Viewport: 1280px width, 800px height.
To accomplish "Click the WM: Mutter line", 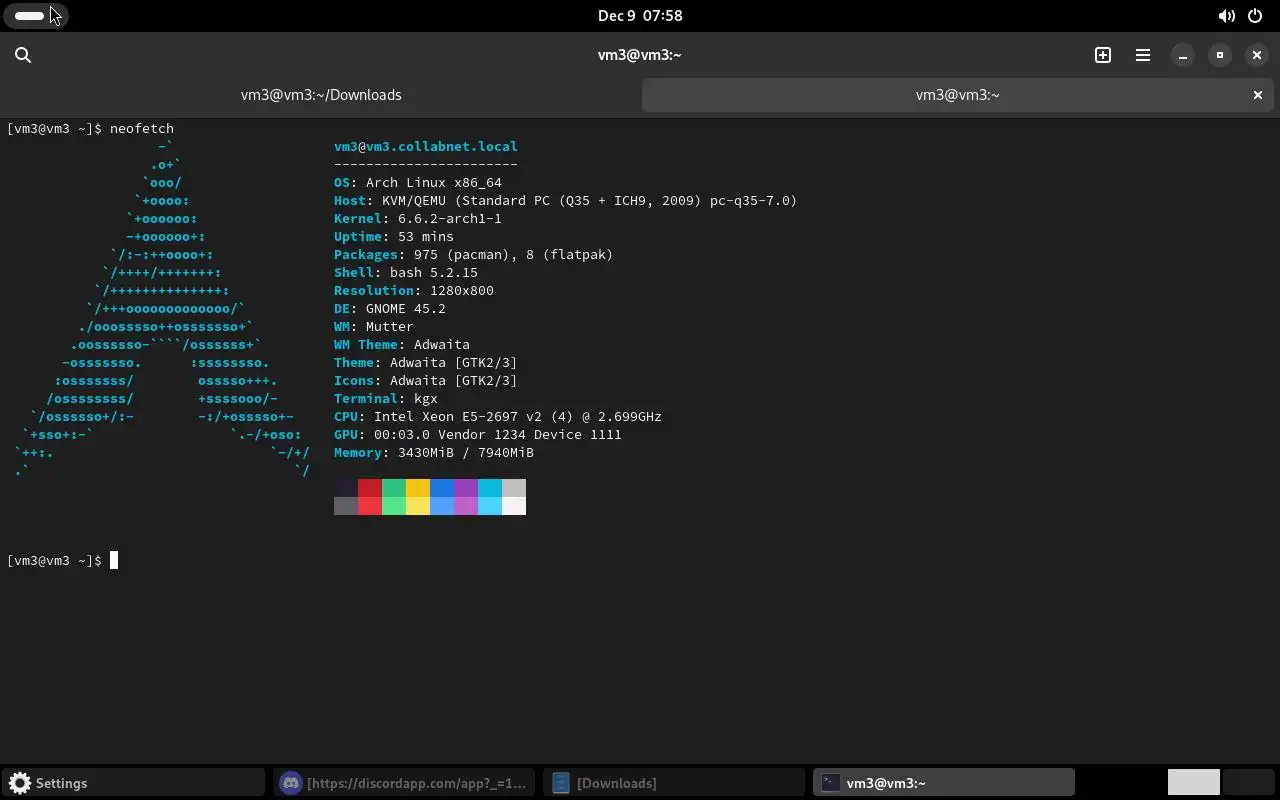I will [x=374, y=326].
